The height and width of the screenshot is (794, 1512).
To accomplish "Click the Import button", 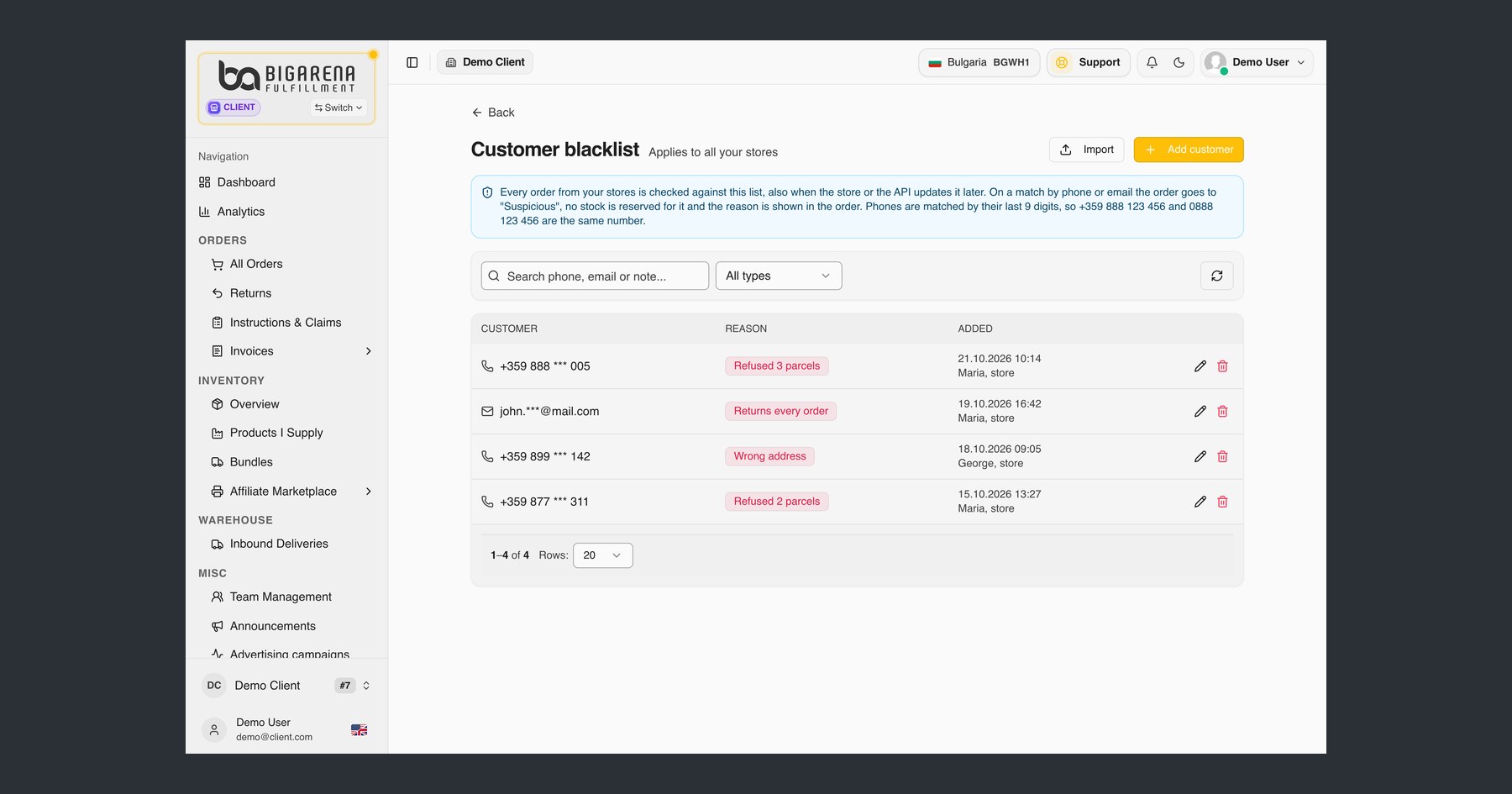I will [1086, 150].
